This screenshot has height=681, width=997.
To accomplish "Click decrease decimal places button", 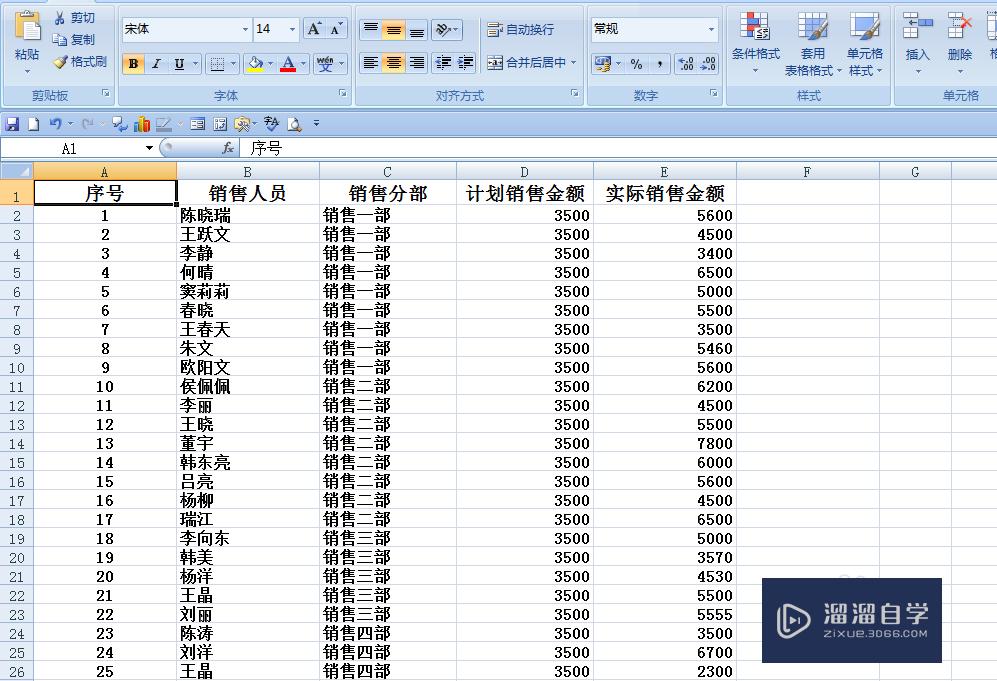I will pyautogui.click(x=708, y=64).
